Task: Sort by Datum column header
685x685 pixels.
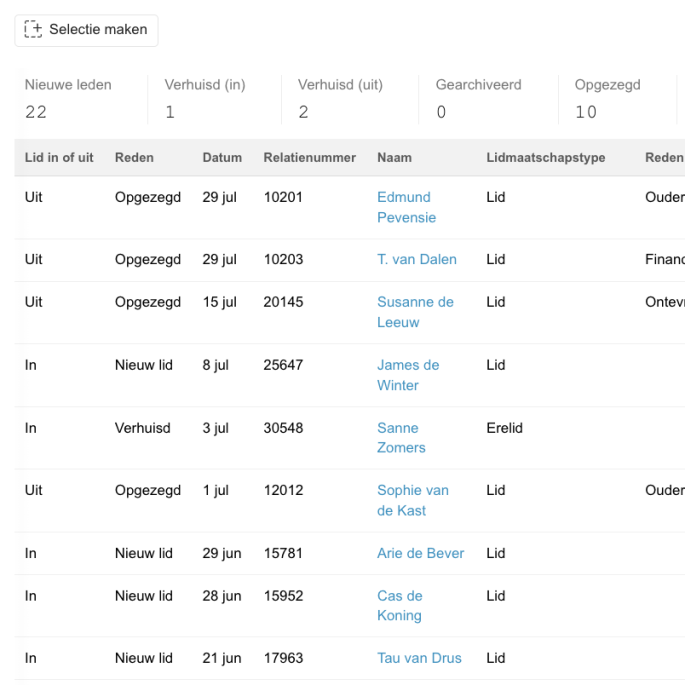Action: 222,158
